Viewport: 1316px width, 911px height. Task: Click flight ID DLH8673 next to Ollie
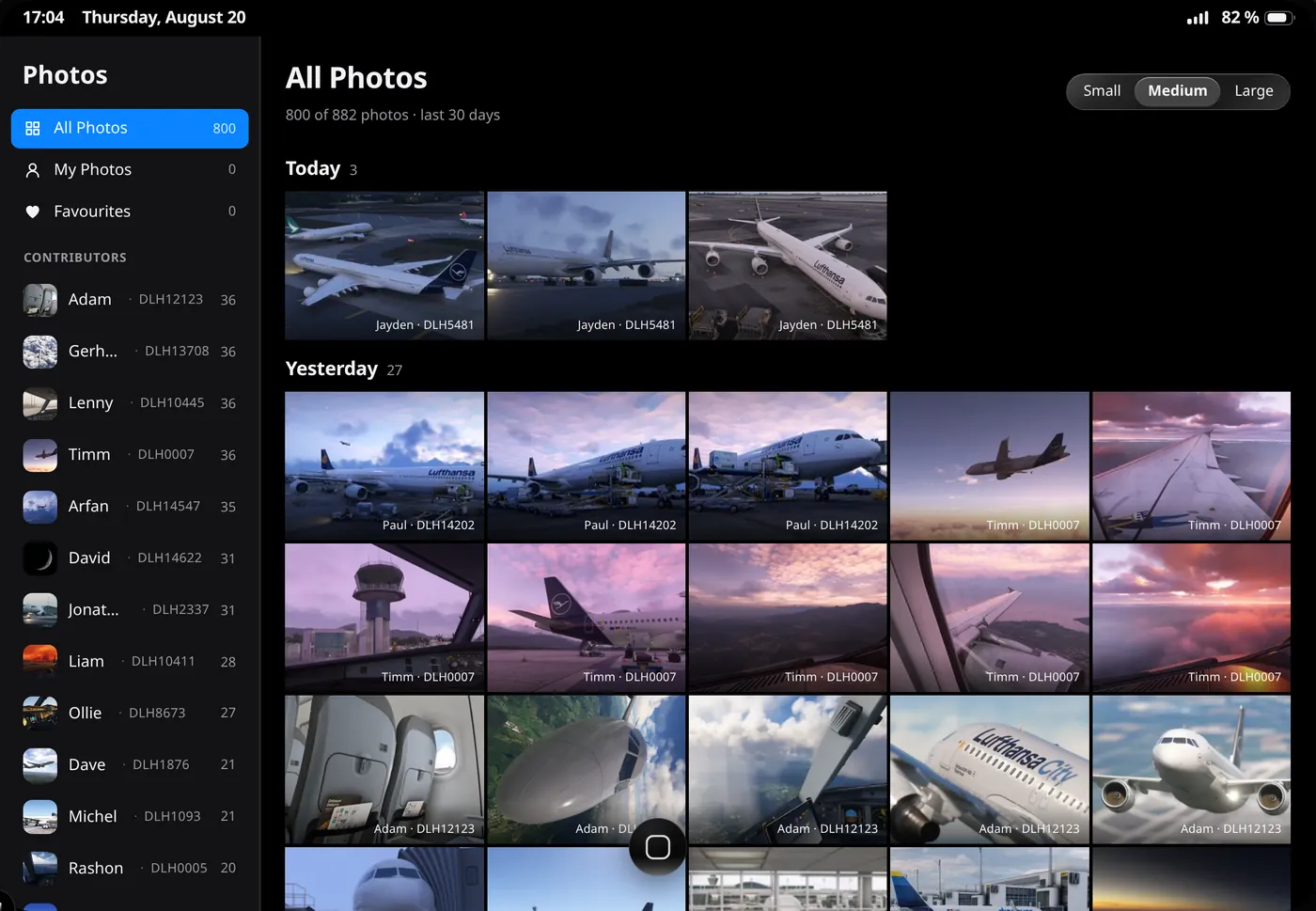pos(157,714)
